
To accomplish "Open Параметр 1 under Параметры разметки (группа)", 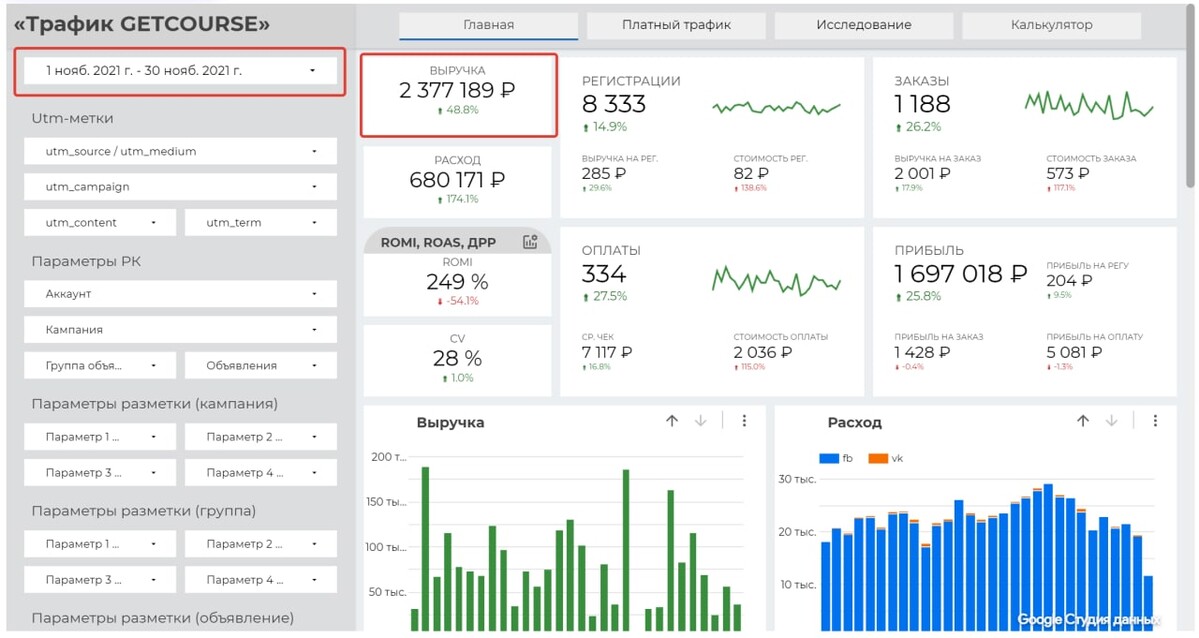I will [100, 544].
